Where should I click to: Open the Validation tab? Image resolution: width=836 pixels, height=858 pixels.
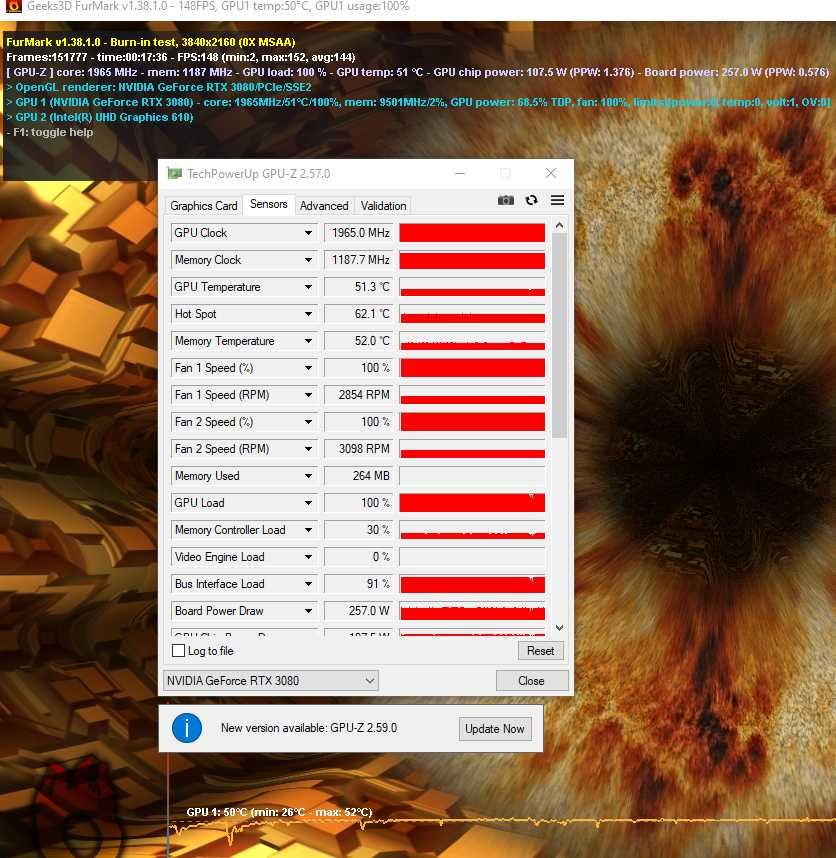384,206
